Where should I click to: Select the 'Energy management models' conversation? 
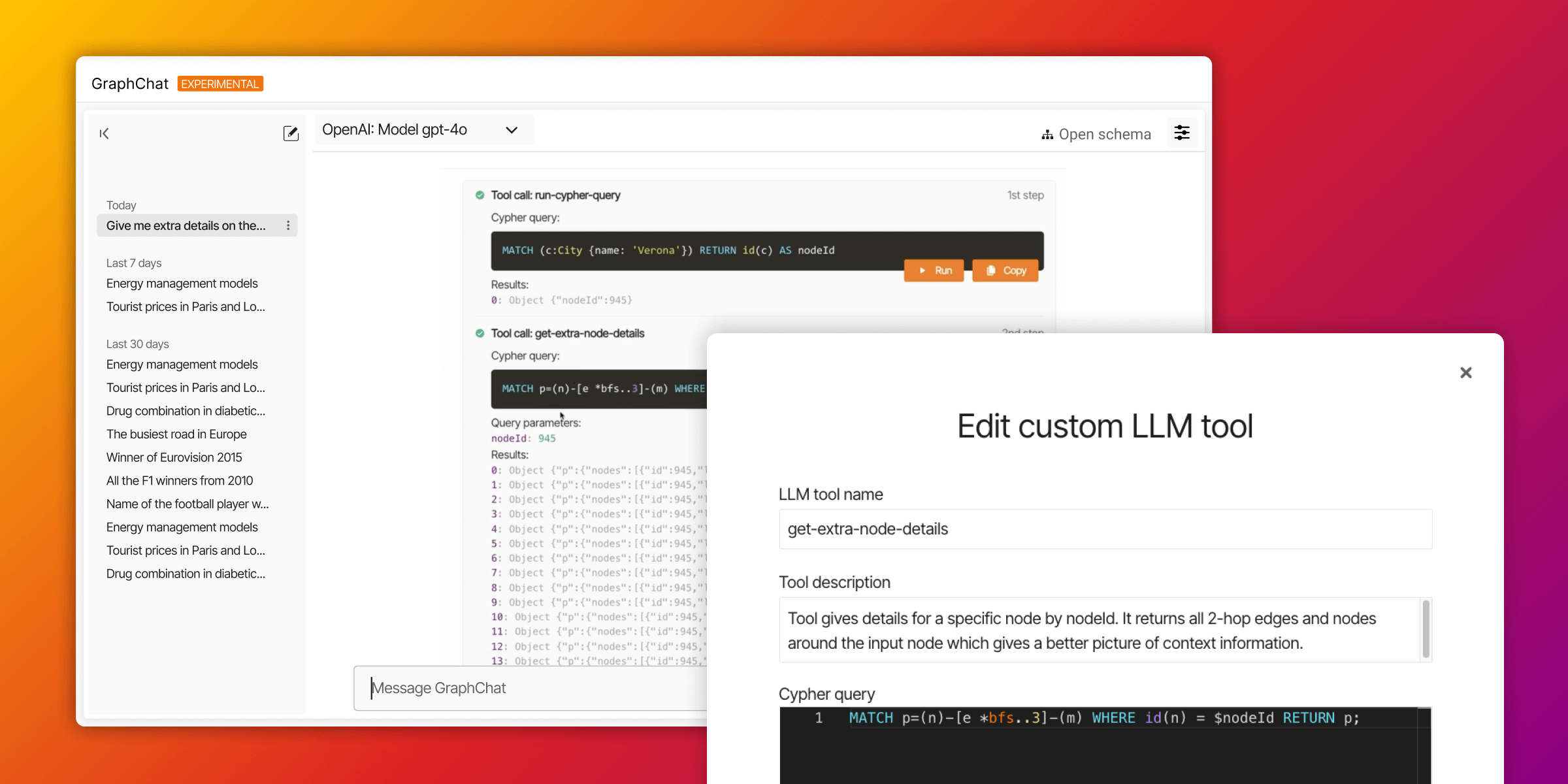point(182,284)
